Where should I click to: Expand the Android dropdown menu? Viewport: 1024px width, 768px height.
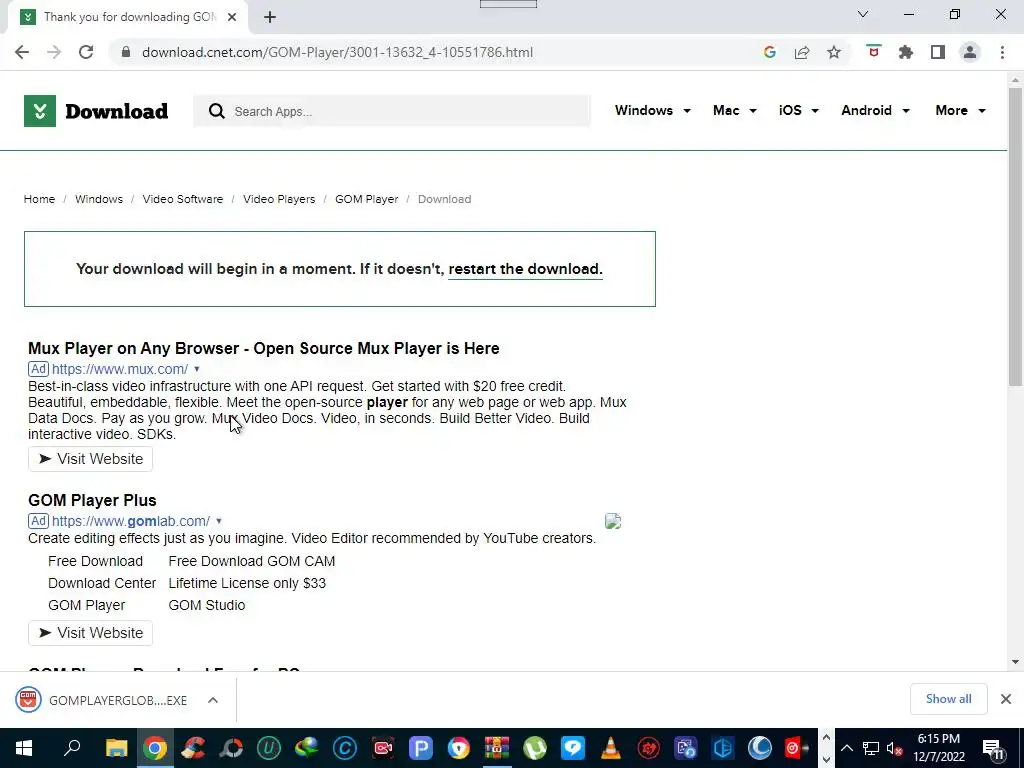(x=875, y=110)
